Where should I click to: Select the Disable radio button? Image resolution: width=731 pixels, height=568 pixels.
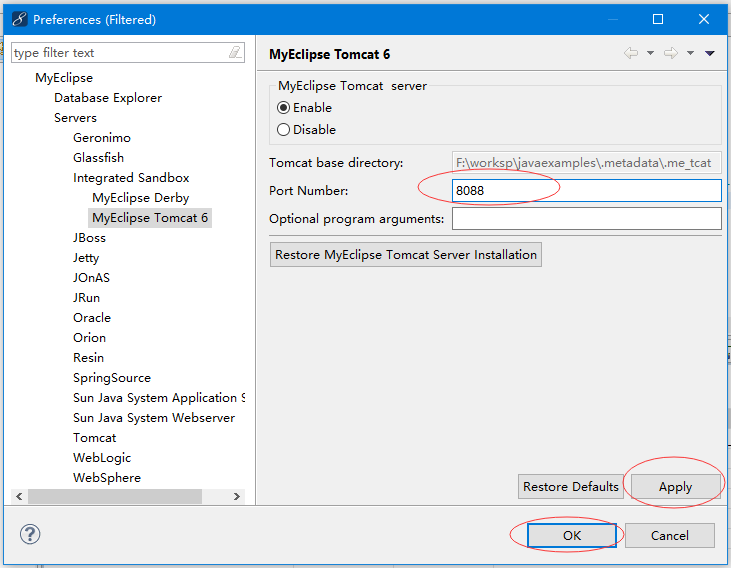pyautogui.click(x=284, y=130)
